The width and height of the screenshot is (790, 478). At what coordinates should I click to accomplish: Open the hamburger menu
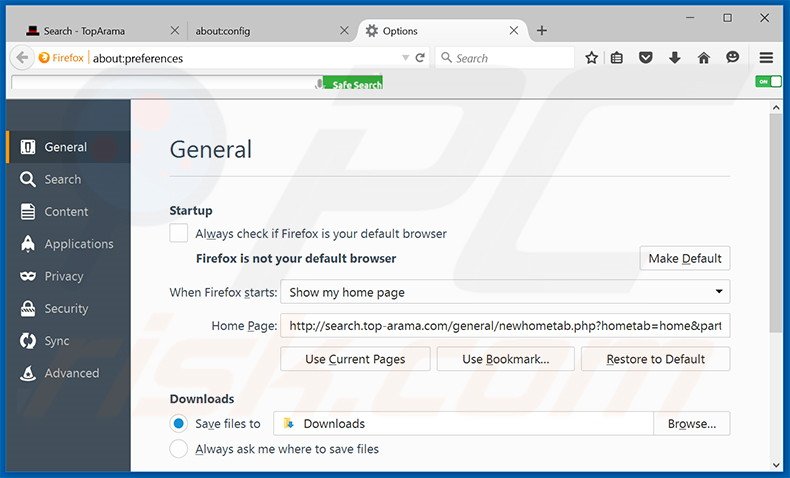[x=766, y=58]
